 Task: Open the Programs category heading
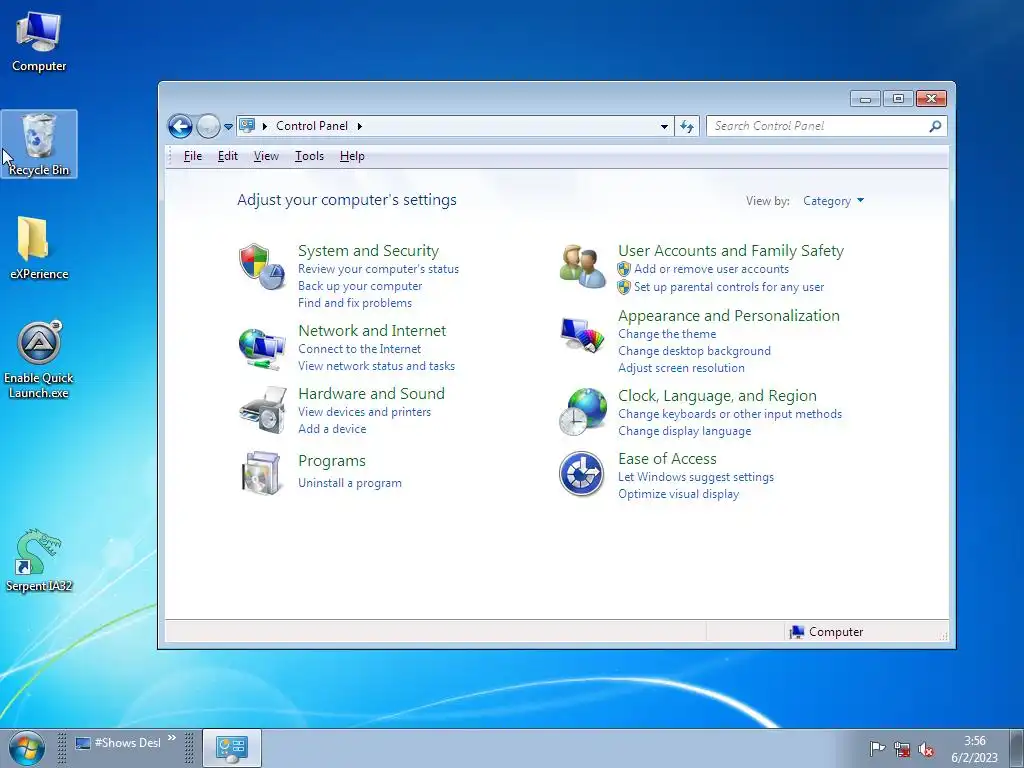pyautogui.click(x=332, y=461)
